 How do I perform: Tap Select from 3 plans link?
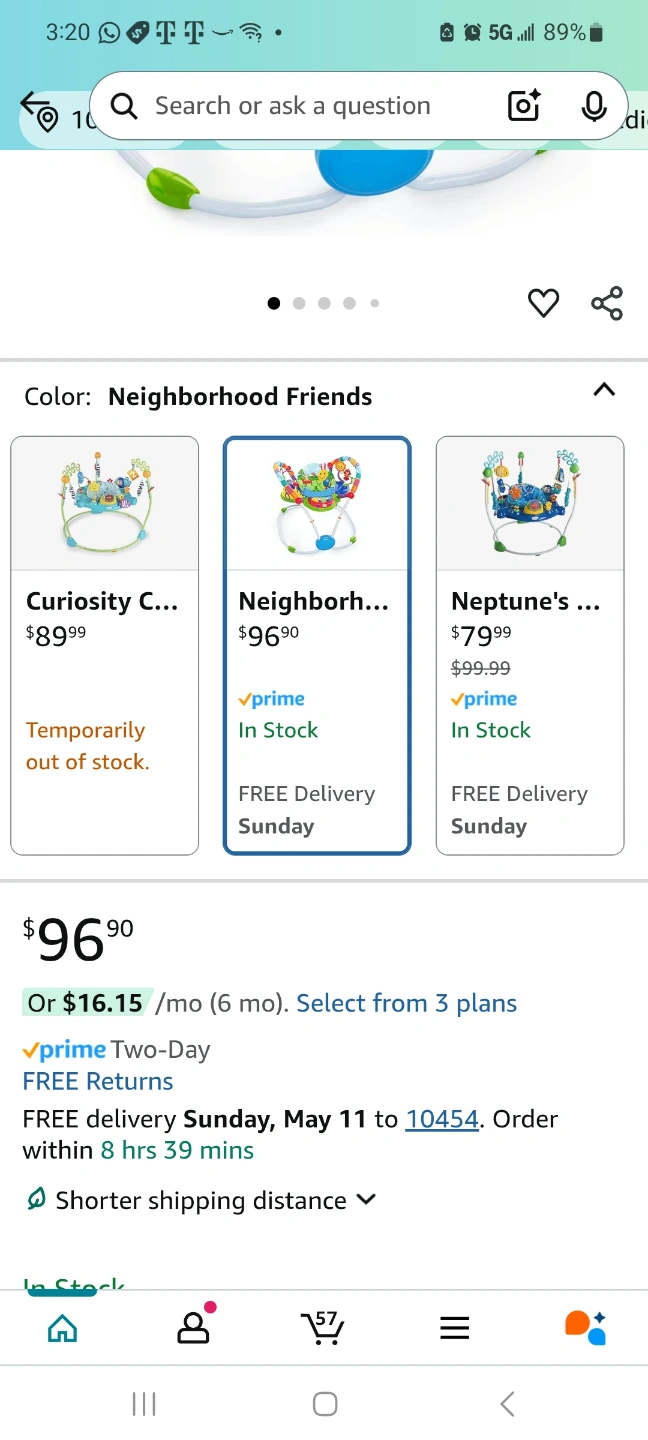point(406,1003)
